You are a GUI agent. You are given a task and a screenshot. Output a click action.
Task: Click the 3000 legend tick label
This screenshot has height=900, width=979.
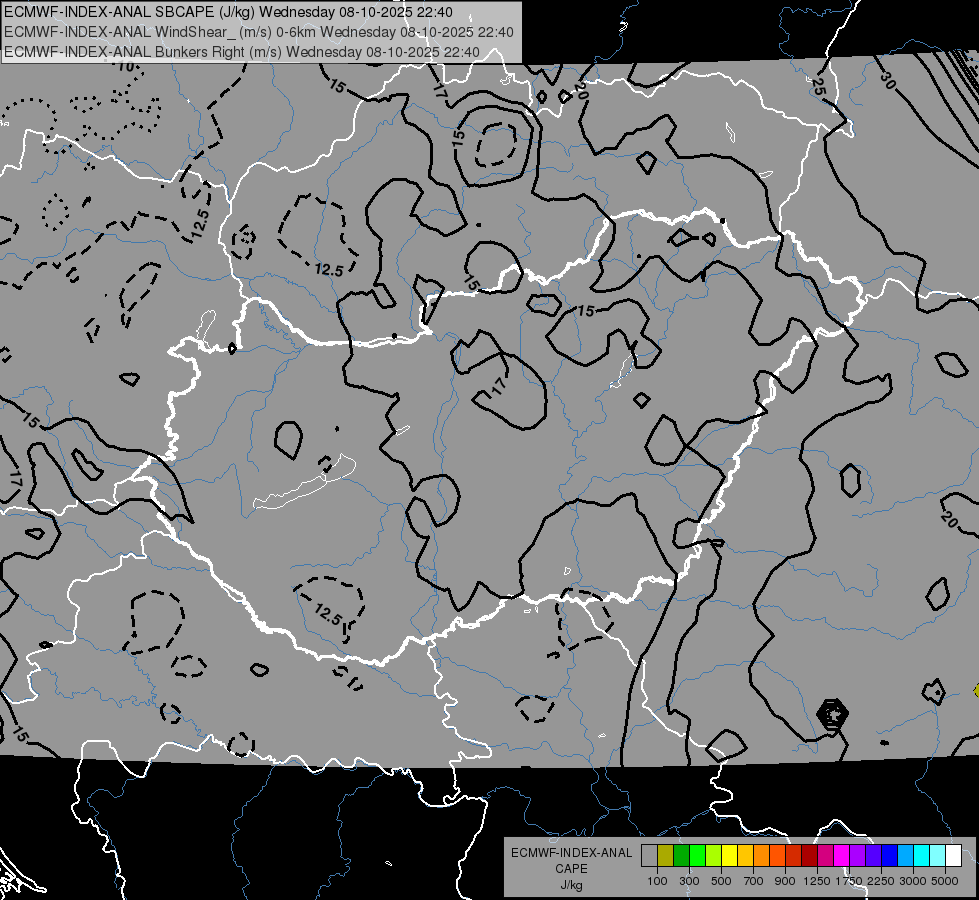pos(913,881)
